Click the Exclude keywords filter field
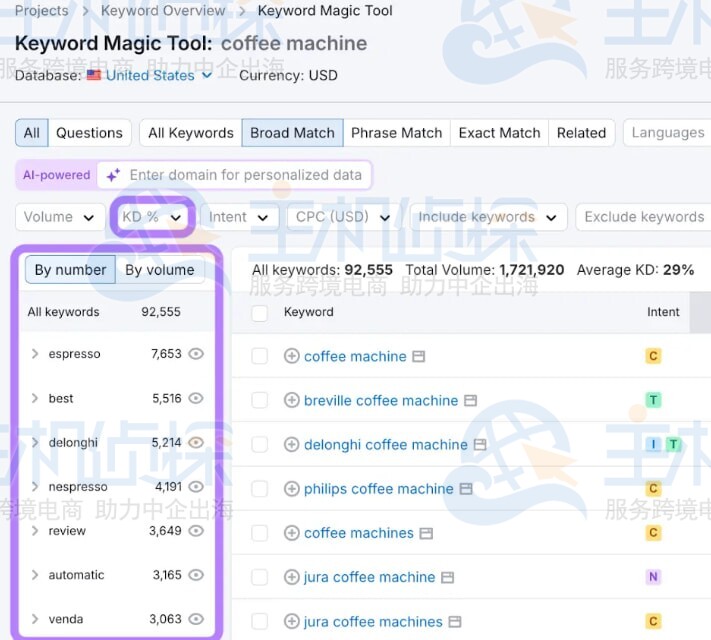711x640 pixels. (x=644, y=217)
